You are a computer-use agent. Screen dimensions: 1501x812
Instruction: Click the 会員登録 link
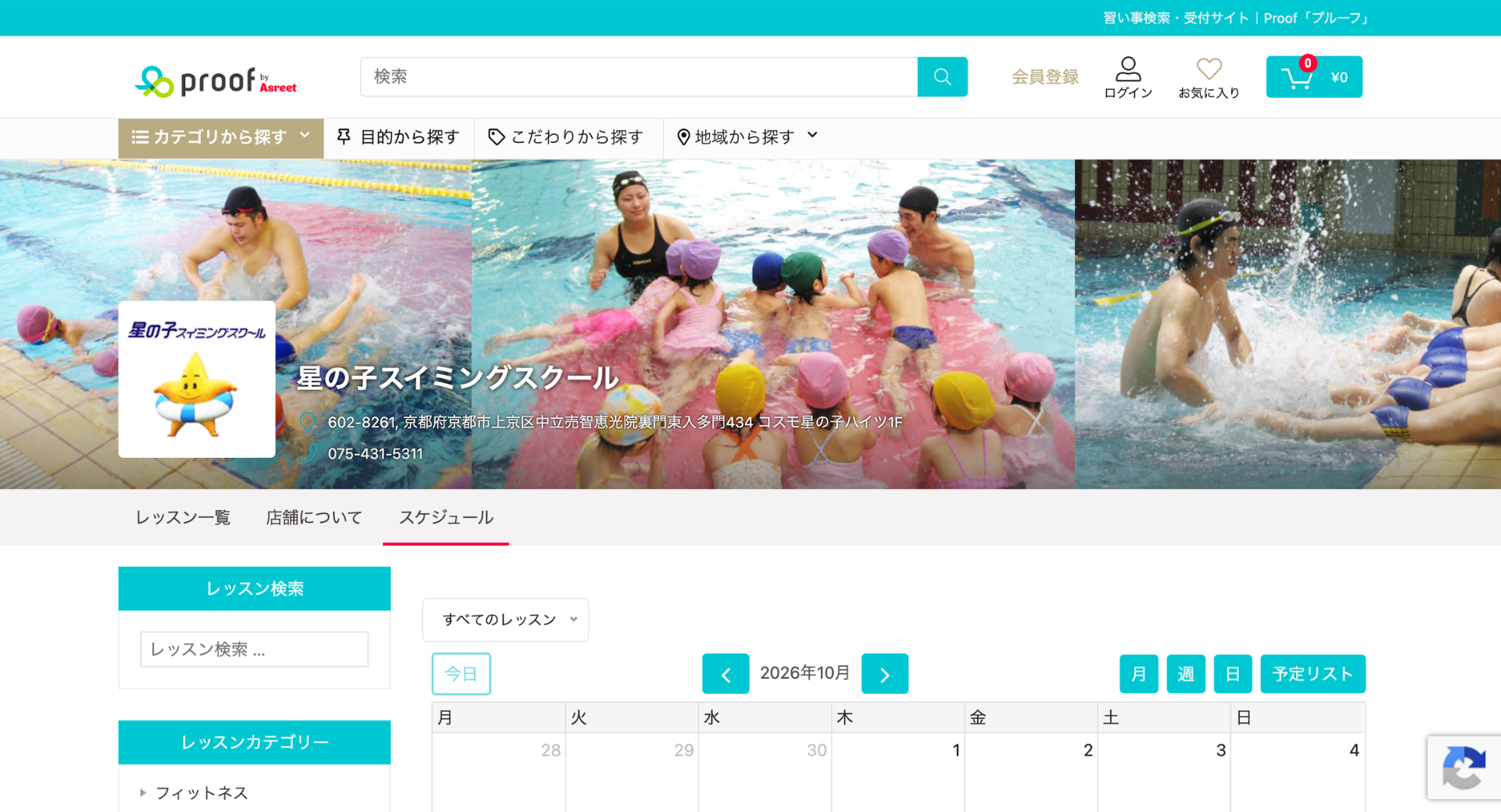coord(1044,77)
